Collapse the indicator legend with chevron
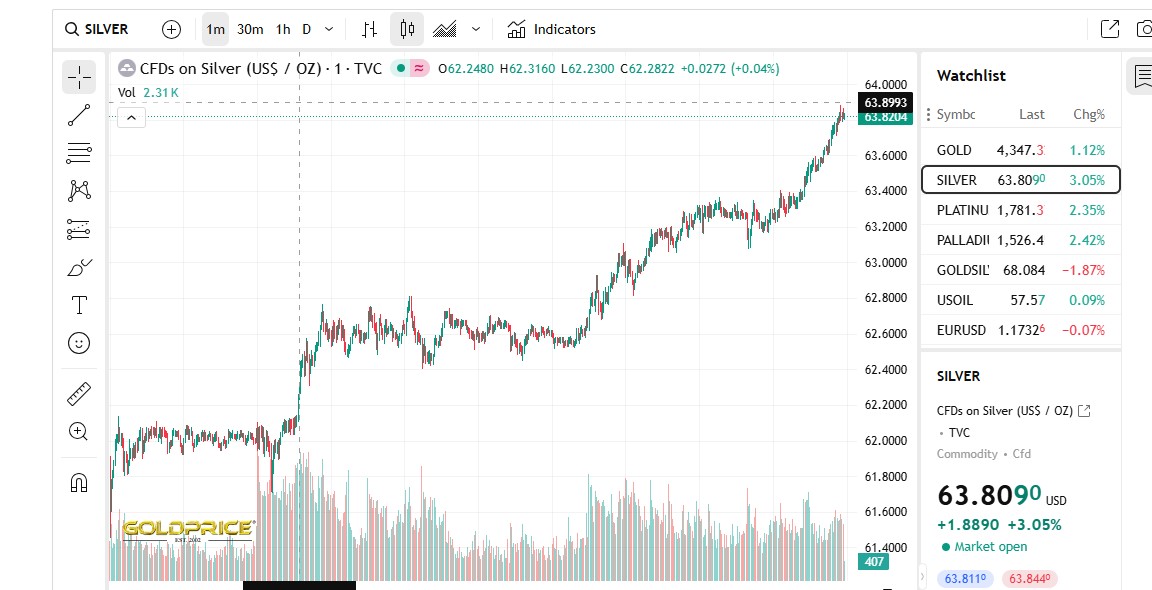Viewport: 1152px width, 590px height. pos(132,118)
